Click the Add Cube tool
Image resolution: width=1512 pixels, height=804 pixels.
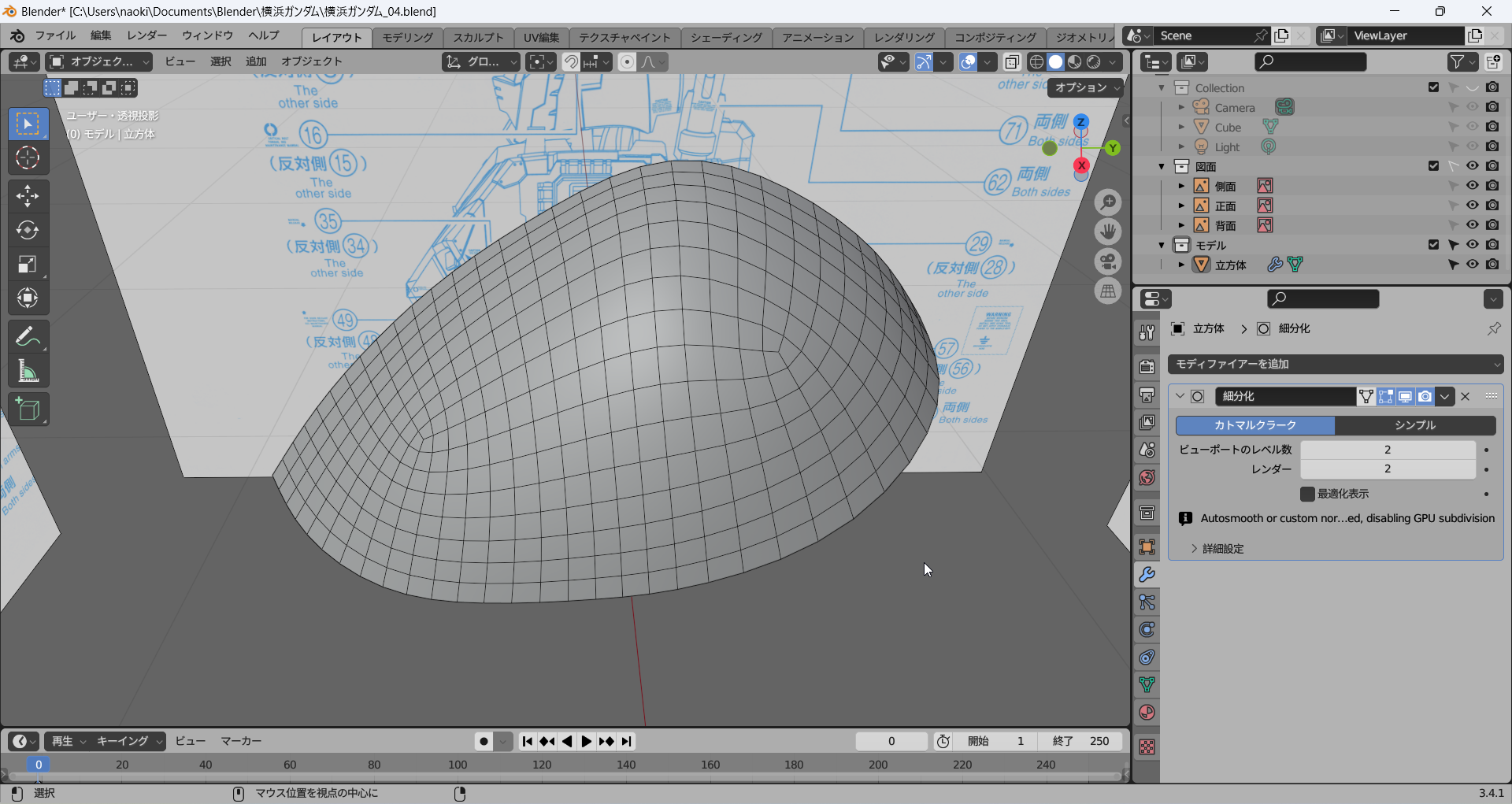(x=28, y=409)
